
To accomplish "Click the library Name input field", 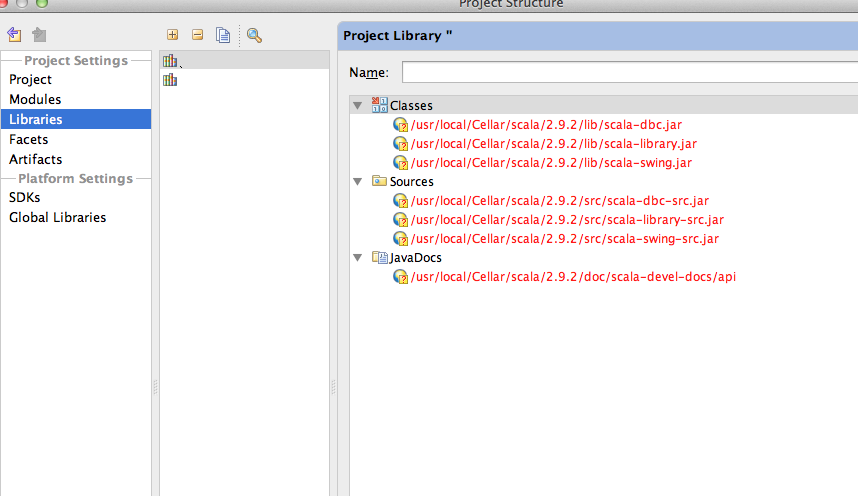I will coord(629,72).
